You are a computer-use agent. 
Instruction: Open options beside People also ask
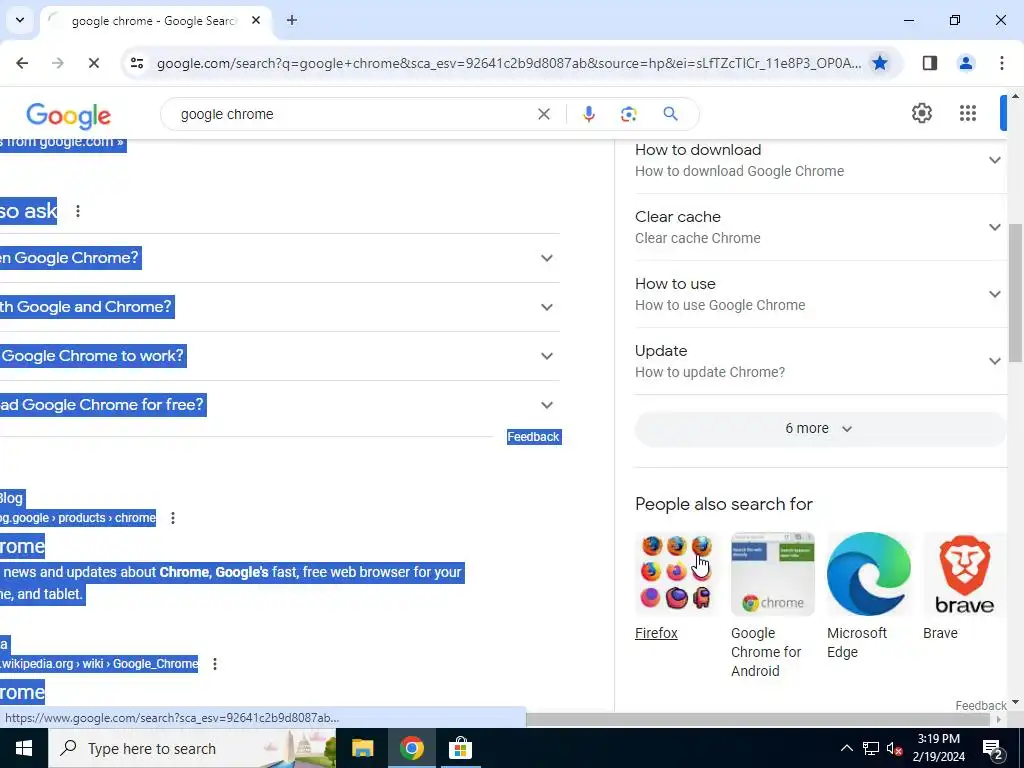coord(78,211)
